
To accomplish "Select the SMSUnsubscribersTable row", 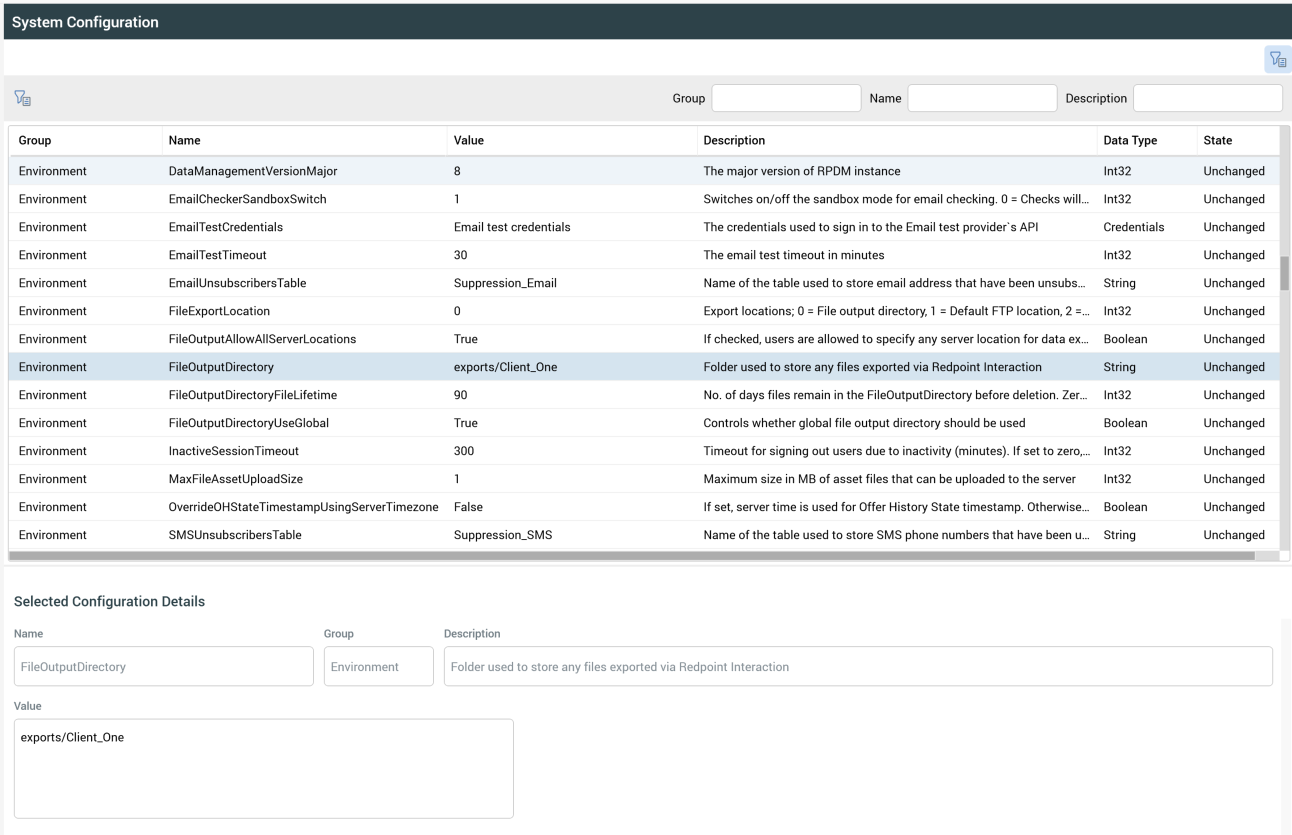I will 235,535.
